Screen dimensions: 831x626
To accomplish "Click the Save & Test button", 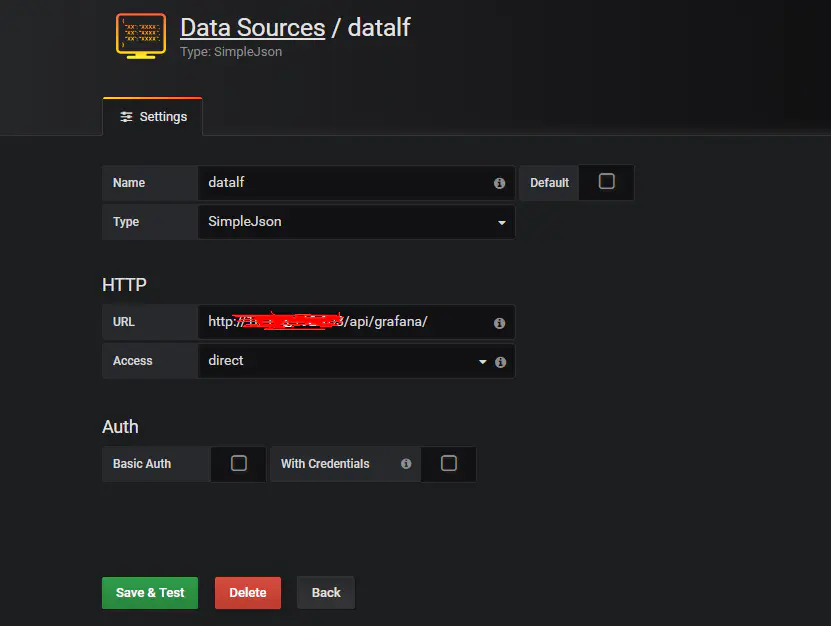I will coord(150,593).
